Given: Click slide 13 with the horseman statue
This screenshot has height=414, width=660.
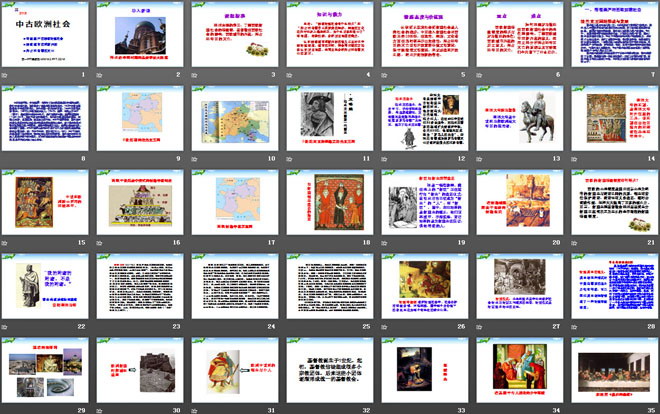Looking at the screenshot, I should pos(518,119).
